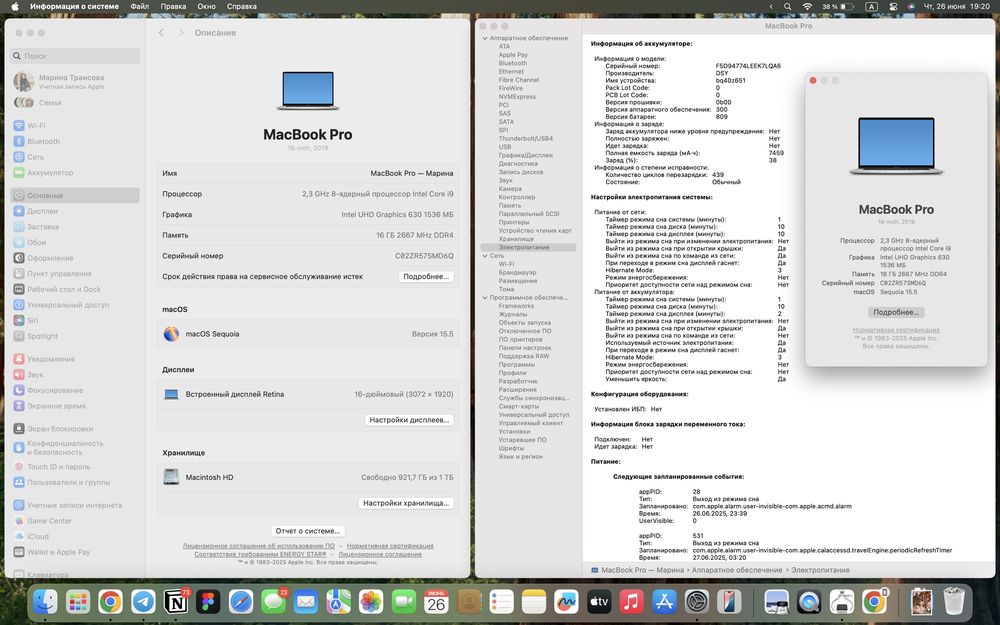Open Mail app in the Dock

306,601
